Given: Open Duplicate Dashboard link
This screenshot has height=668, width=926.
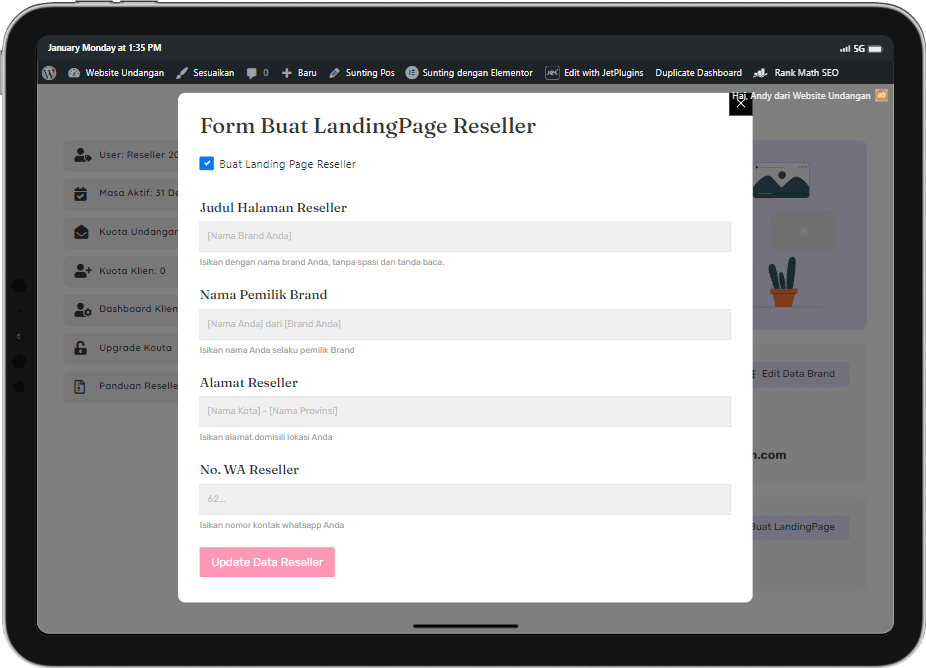Looking at the screenshot, I should pos(699,73).
